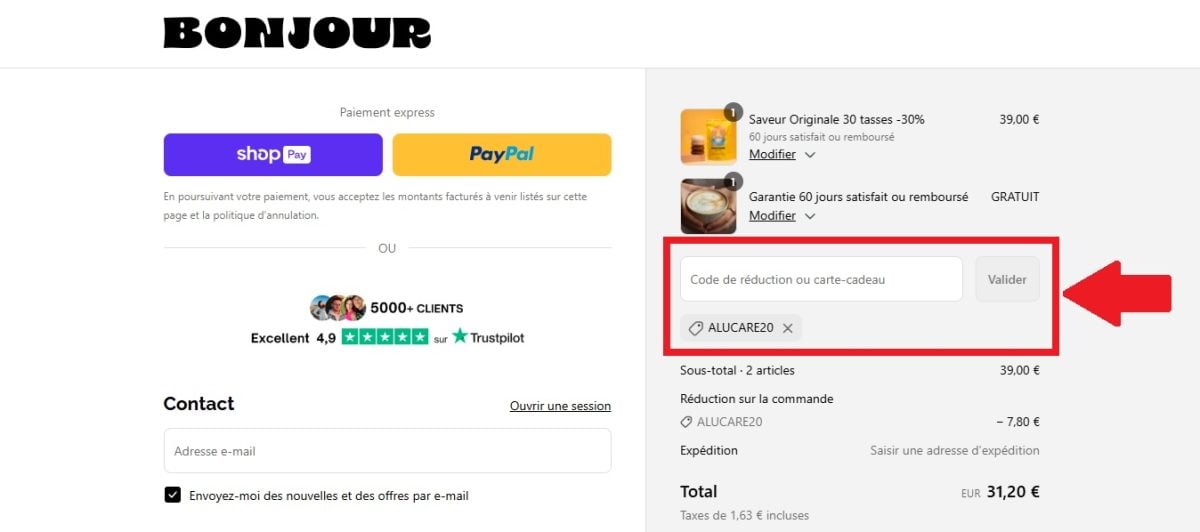The image size is (1200, 532).
Task: Open the Ouvrir une session link
Action: [x=560, y=405]
